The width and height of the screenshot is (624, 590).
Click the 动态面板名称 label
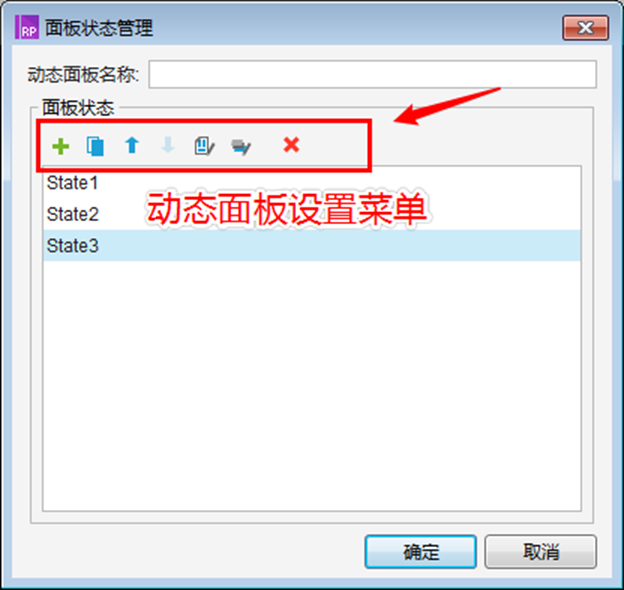pos(84,75)
